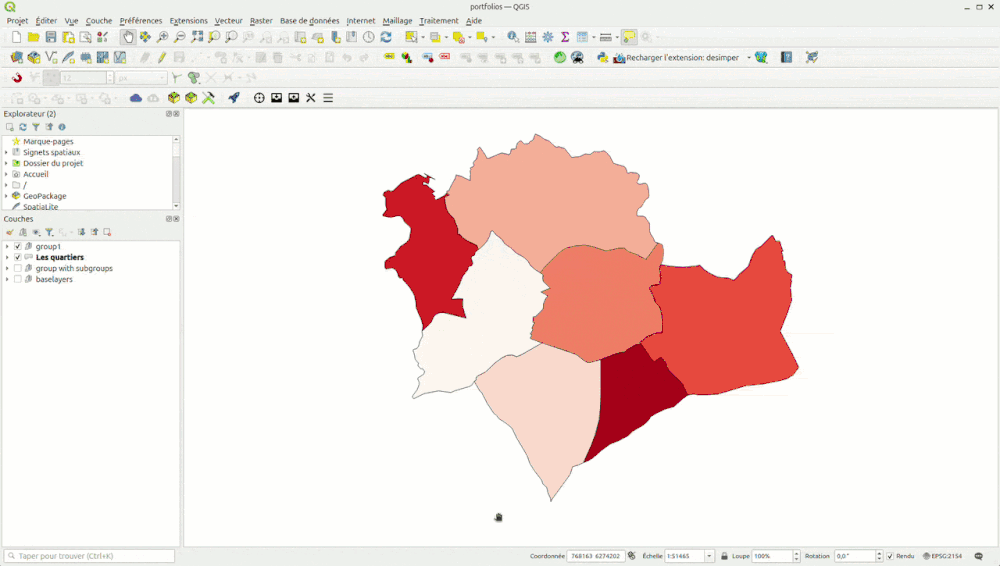
Task: Click the Coordonnée value field
Action: (x=596, y=556)
